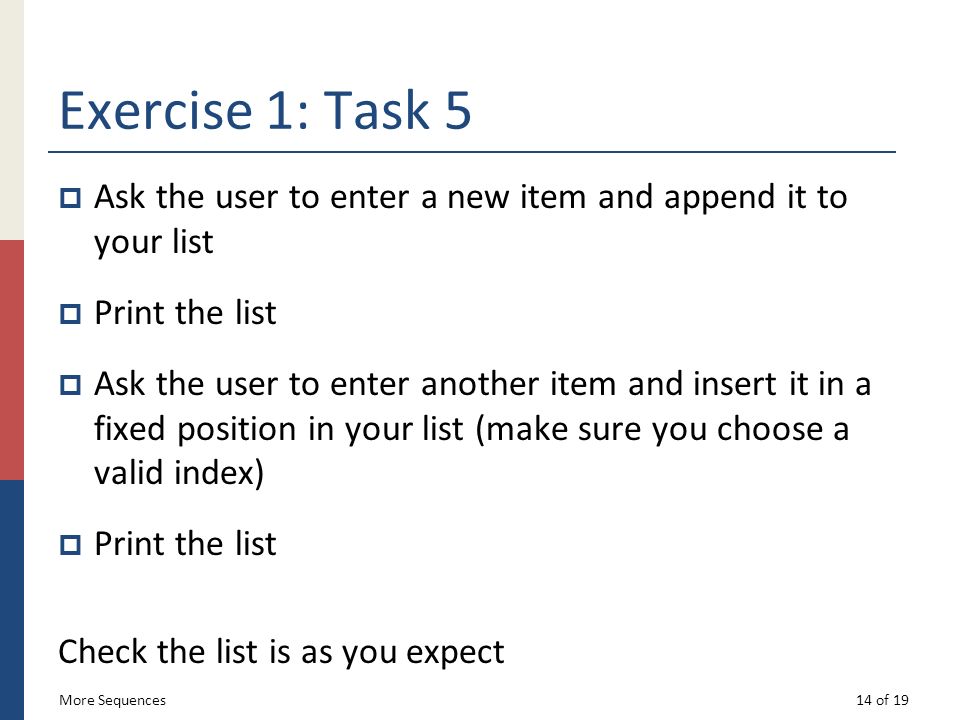Screen dimensions: 960x720
Task: Click 'Check the list is as you expect'
Action: [x=281, y=652]
